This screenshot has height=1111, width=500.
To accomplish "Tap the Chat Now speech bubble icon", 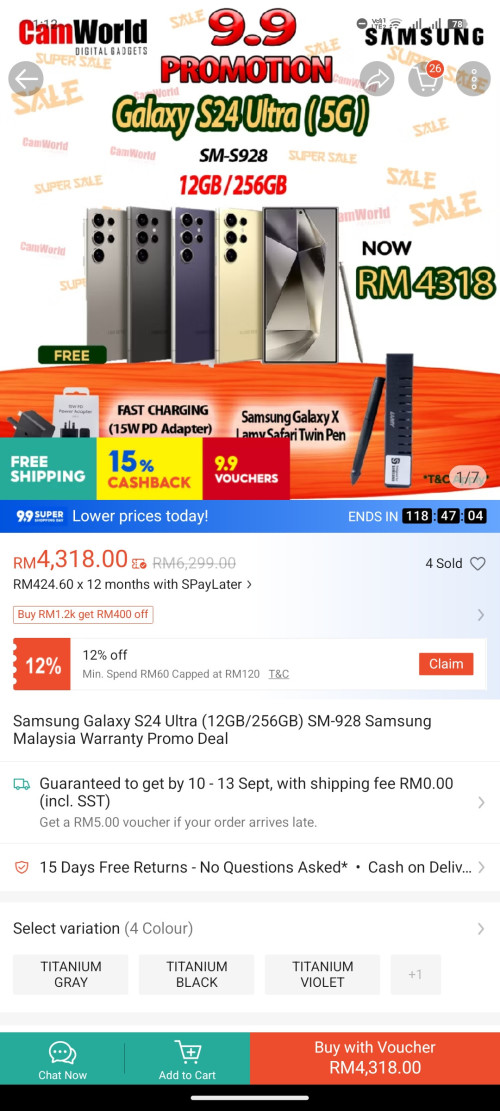I will click(62, 1053).
